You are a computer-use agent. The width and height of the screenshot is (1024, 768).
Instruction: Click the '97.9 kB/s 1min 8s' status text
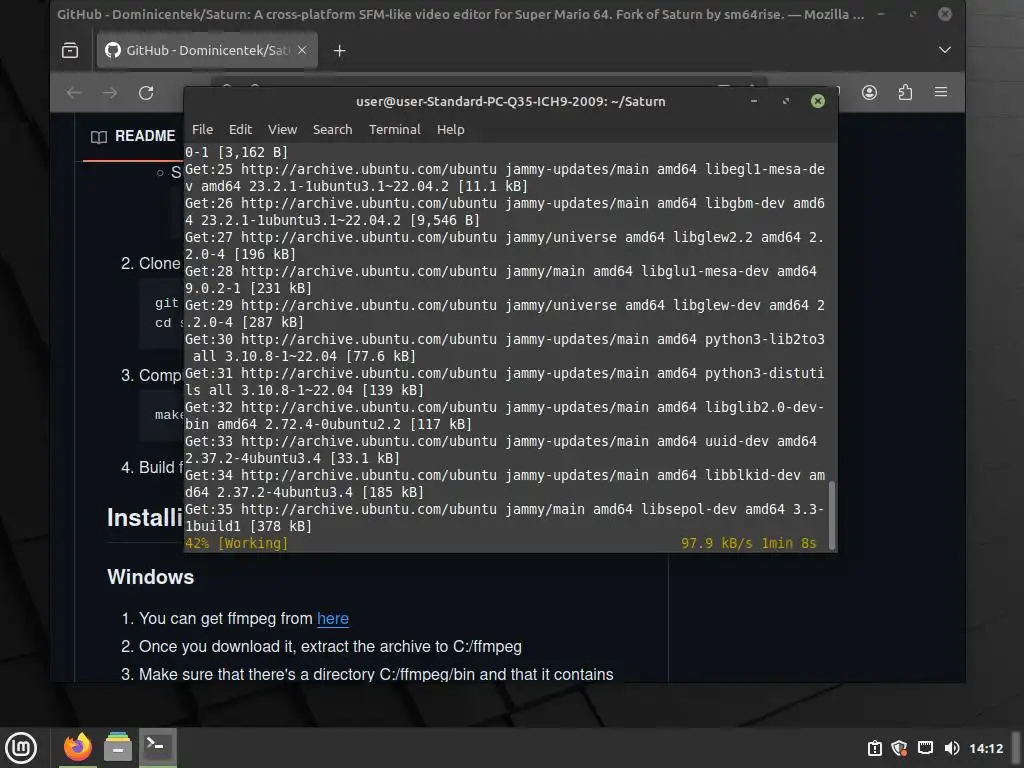(748, 543)
